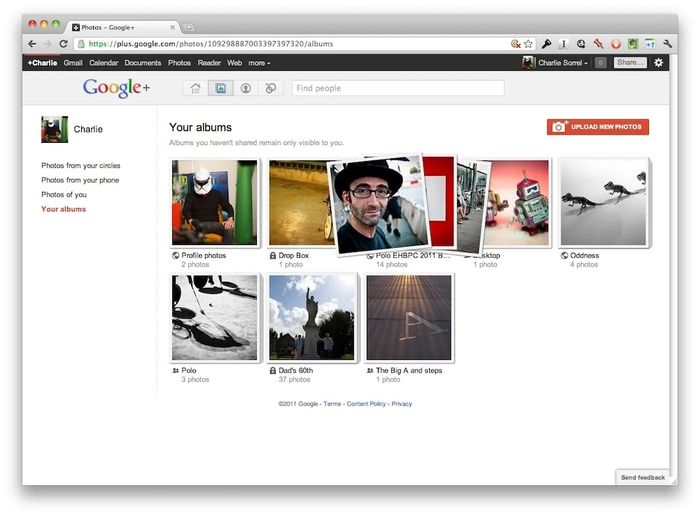Open the settings gear in Google bar
700x516 pixels.
click(x=658, y=62)
